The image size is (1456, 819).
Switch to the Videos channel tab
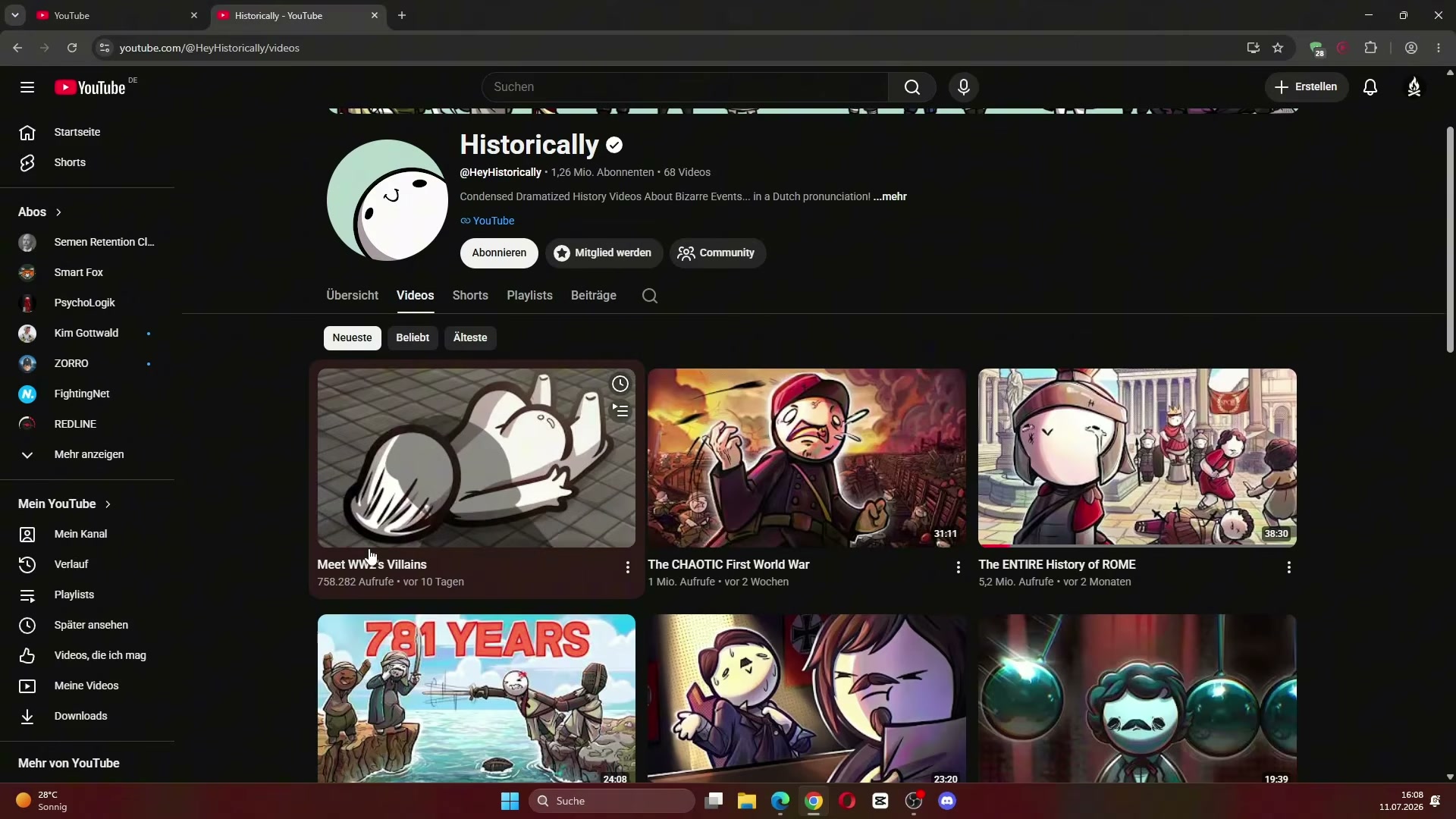[x=416, y=296]
